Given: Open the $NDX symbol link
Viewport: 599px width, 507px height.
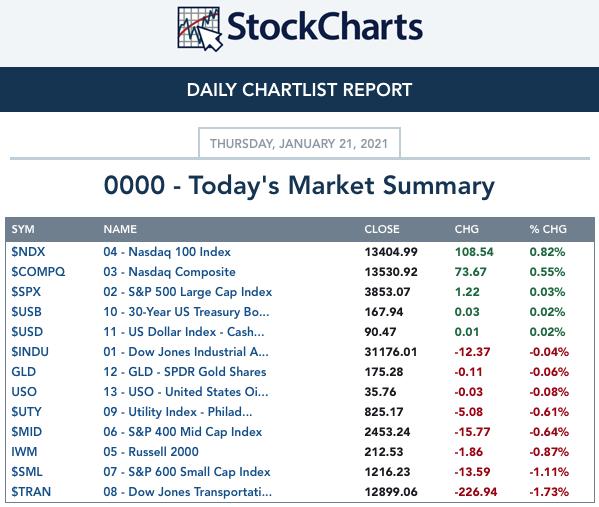Looking at the screenshot, I should click(x=28, y=252).
